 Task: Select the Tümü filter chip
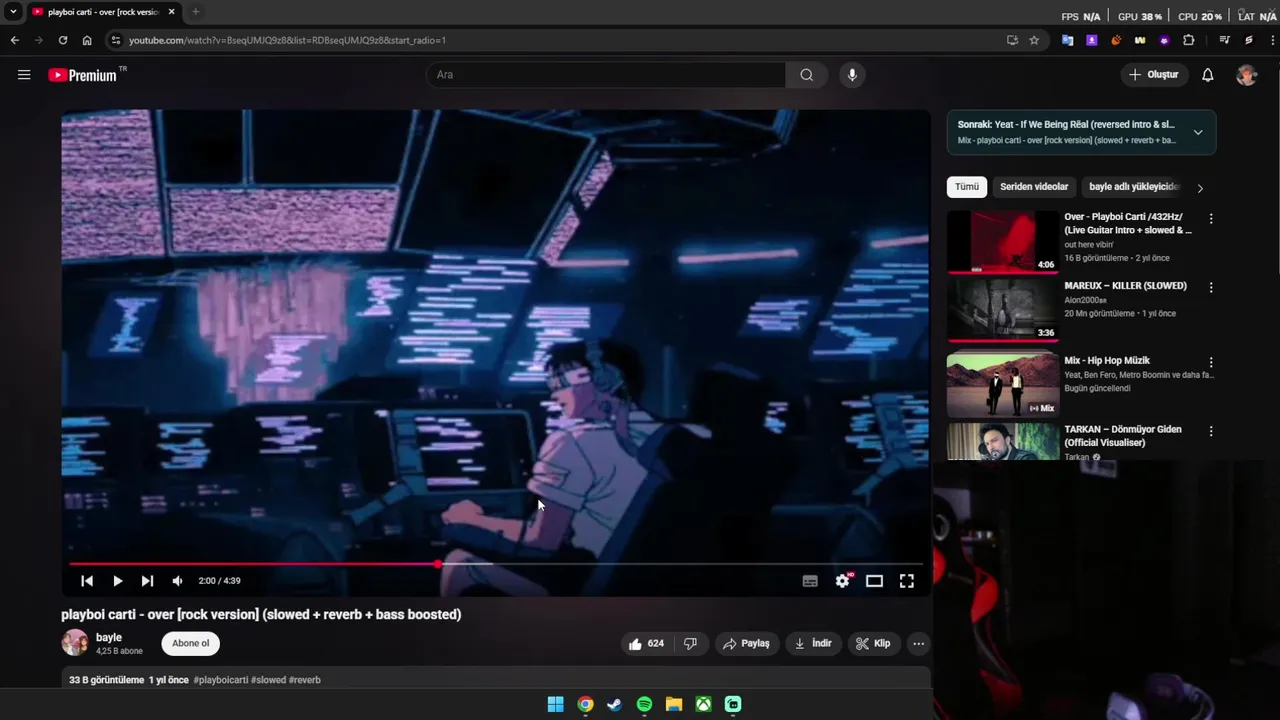pos(967,187)
